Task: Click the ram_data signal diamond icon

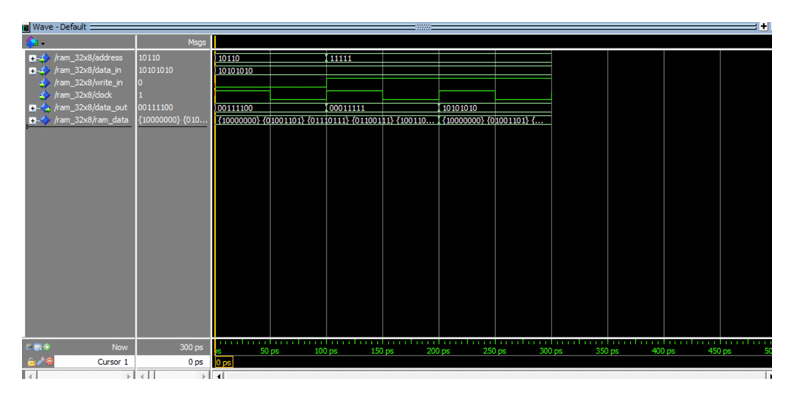Action: coord(44,121)
